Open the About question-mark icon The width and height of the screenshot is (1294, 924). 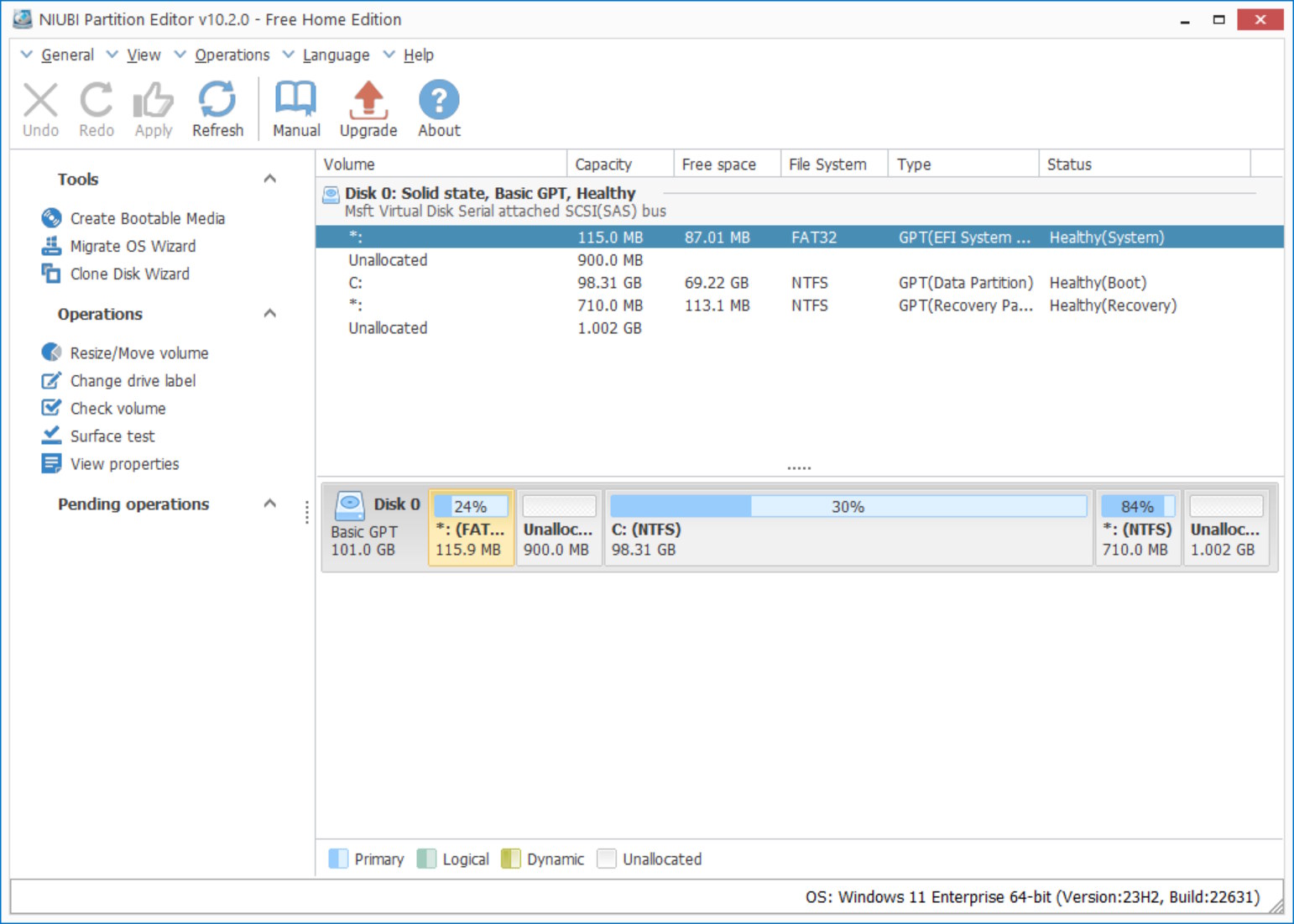tap(439, 100)
